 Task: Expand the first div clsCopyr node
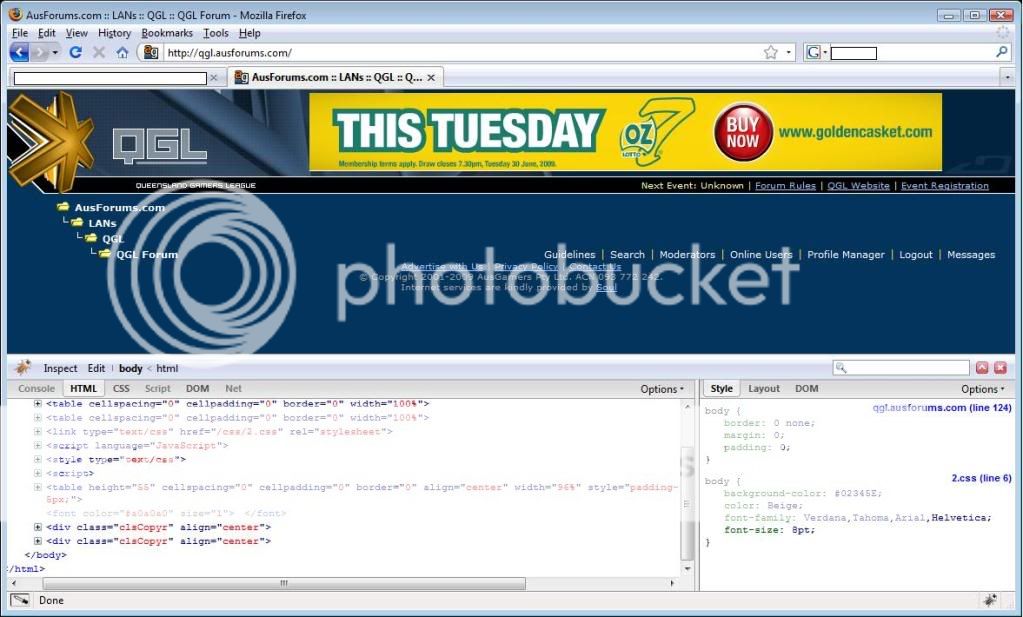pyautogui.click(x=38, y=527)
